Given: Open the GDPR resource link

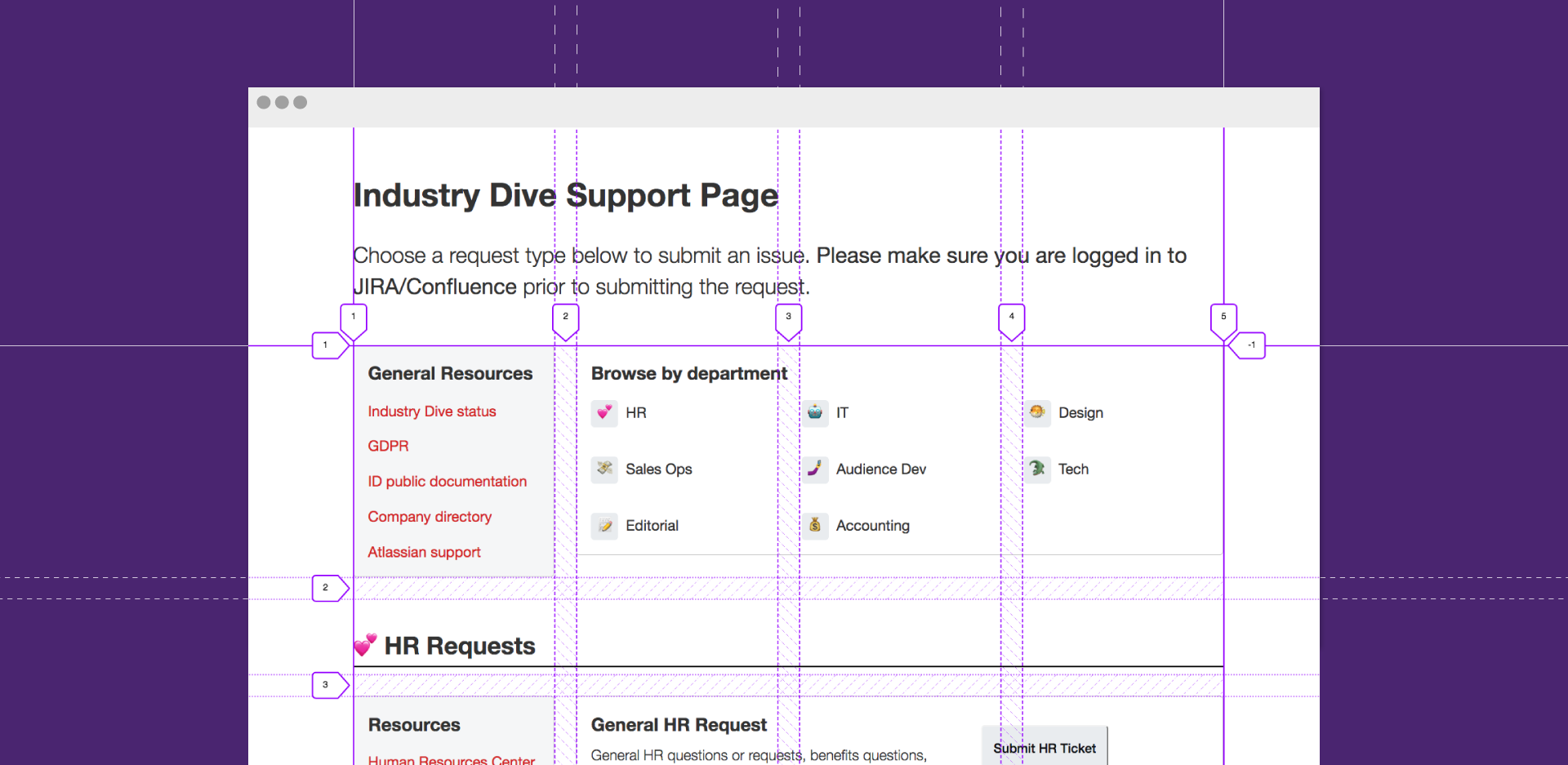Looking at the screenshot, I should pos(388,447).
